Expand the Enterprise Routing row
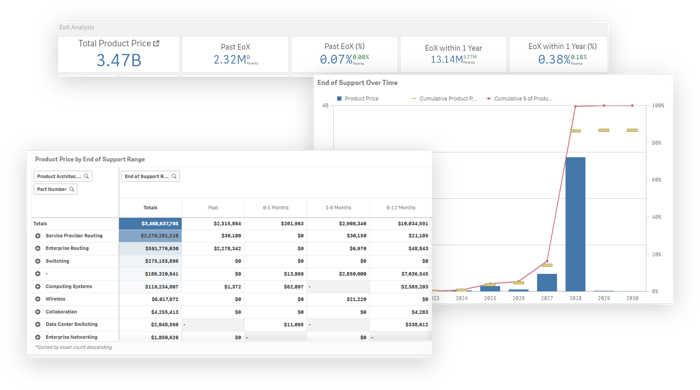The width and height of the screenshot is (700, 390). 38,248
